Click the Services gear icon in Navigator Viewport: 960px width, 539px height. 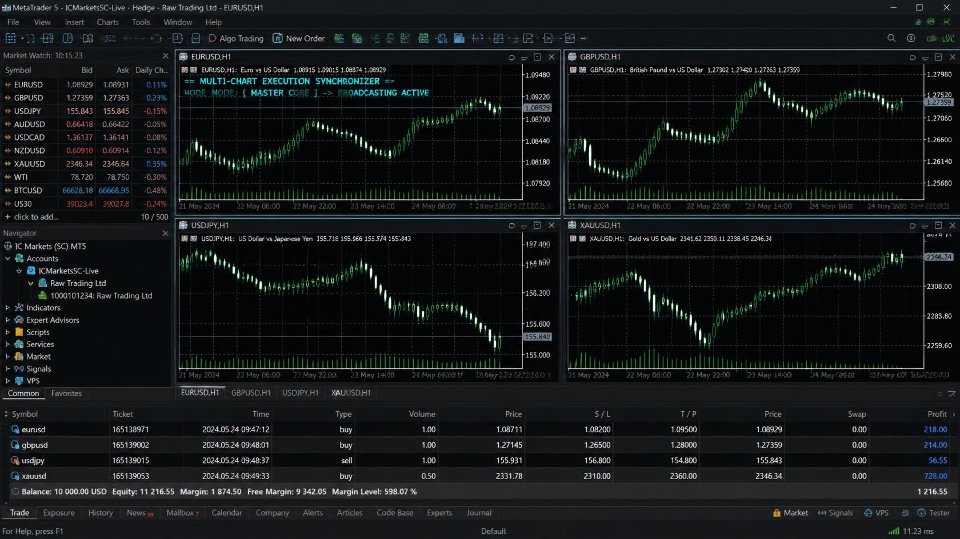point(19,344)
